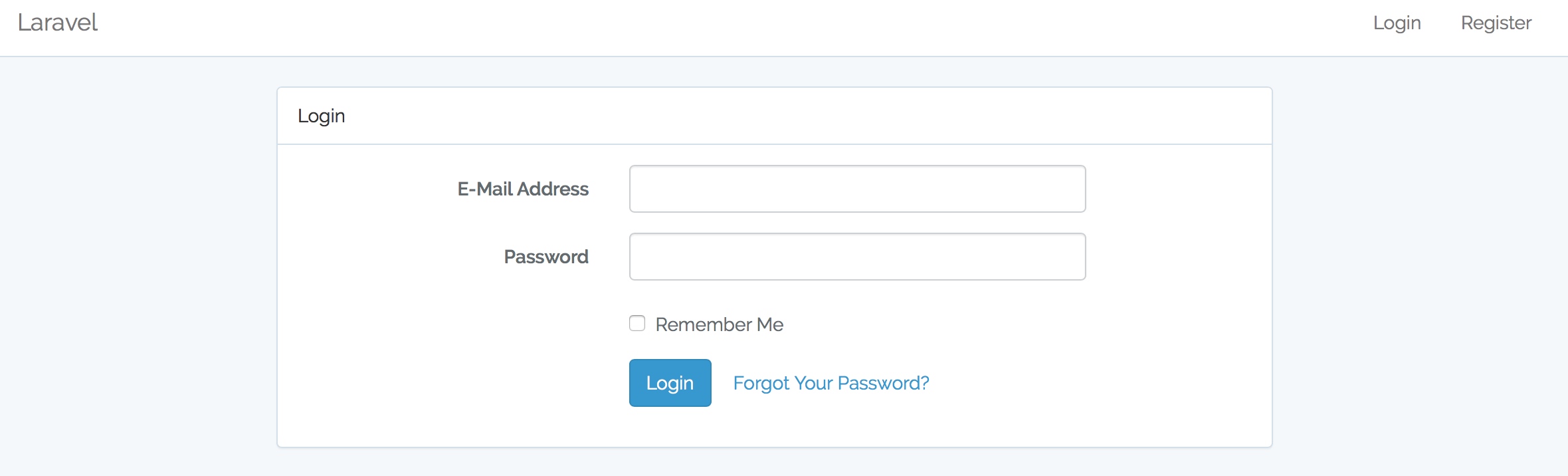Reset password via Forgot Your Password?
This screenshot has width=1568, height=476.
[831, 383]
